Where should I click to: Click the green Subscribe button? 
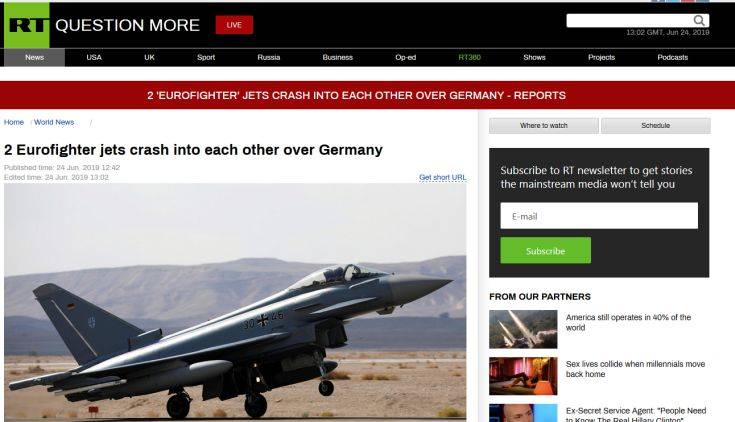[546, 250]
